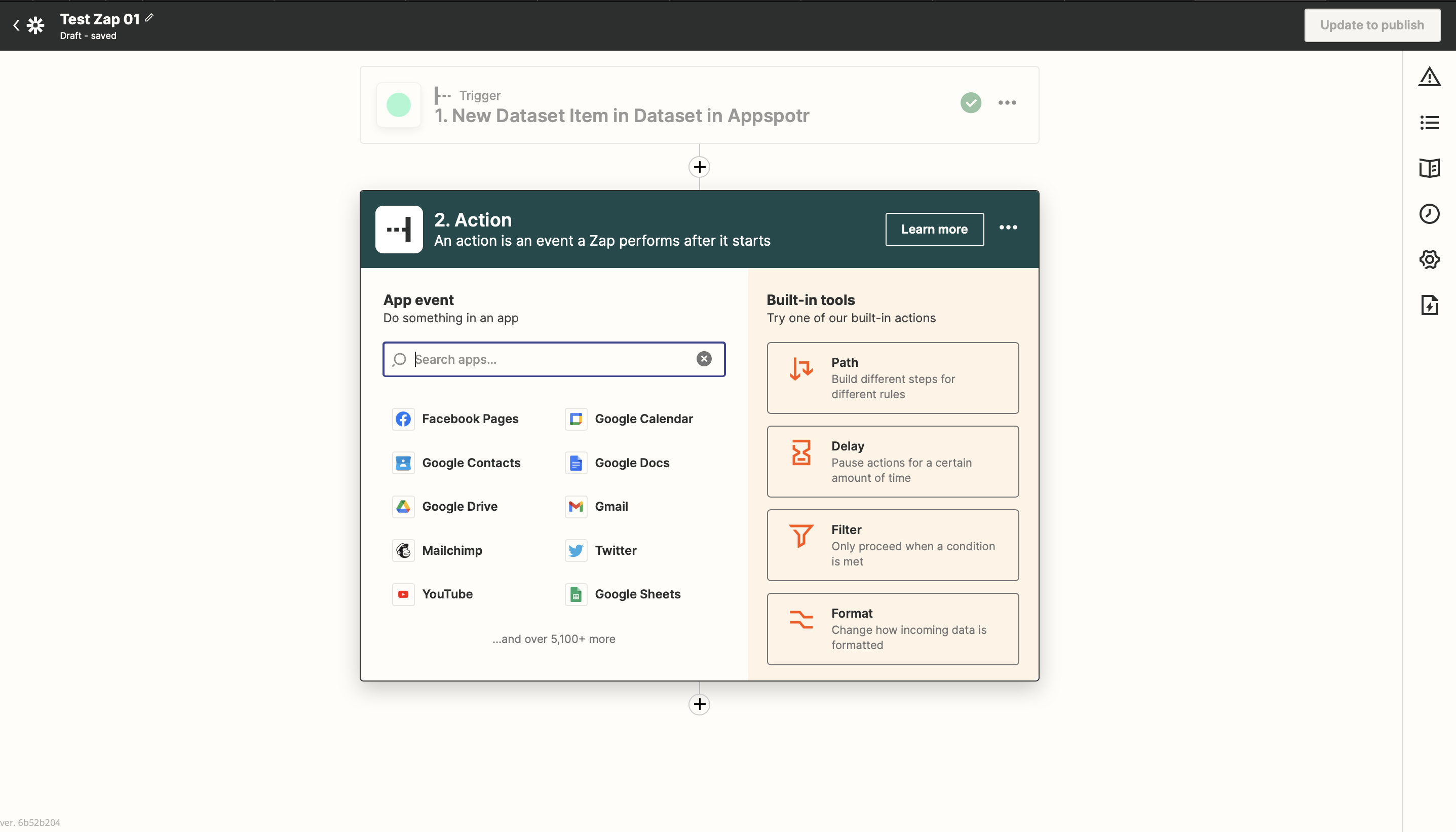This screenshot has height=832, width=1456.
Task: Click the green trigger status checkmark
Action: tap(971, 103)
